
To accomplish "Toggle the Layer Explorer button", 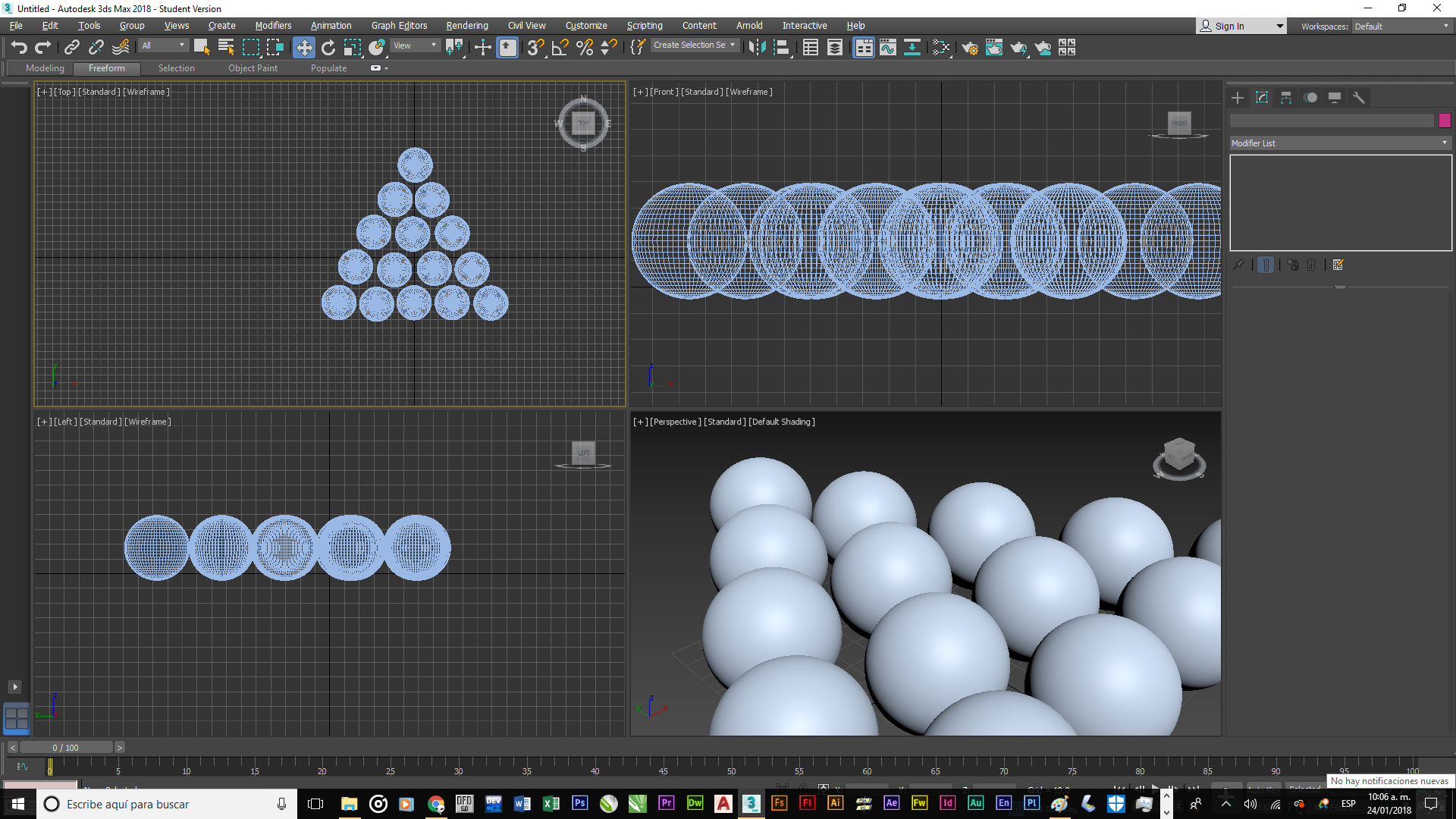I will click(834, 47).
